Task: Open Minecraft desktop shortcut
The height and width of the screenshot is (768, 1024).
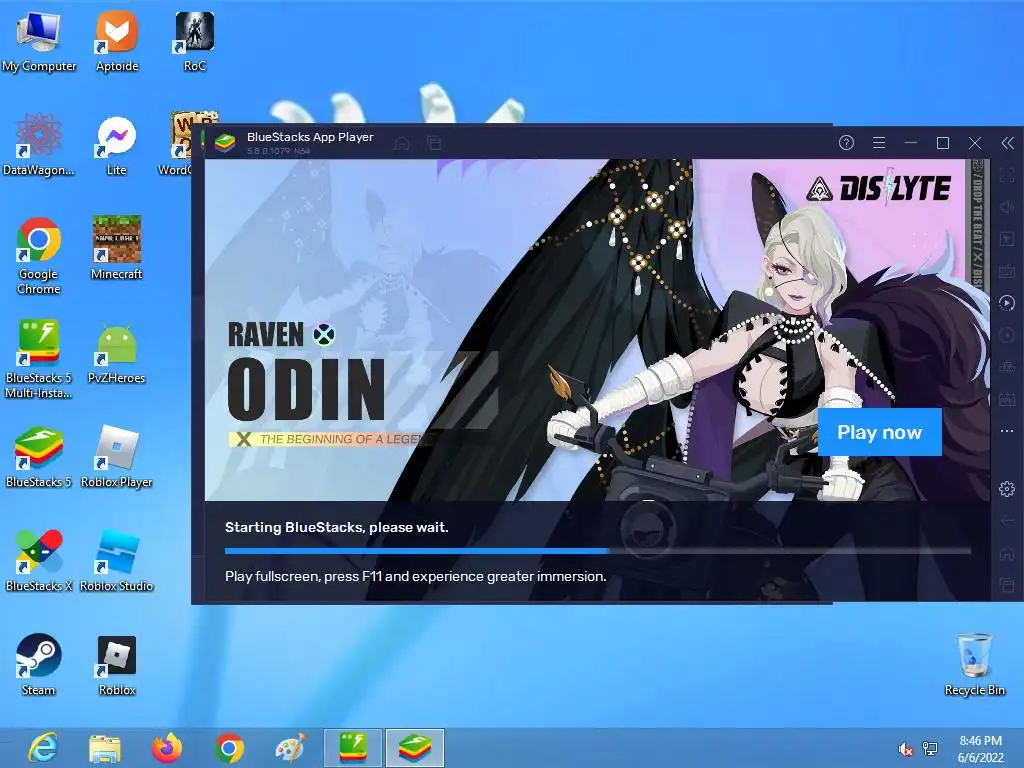Action: 117,248
